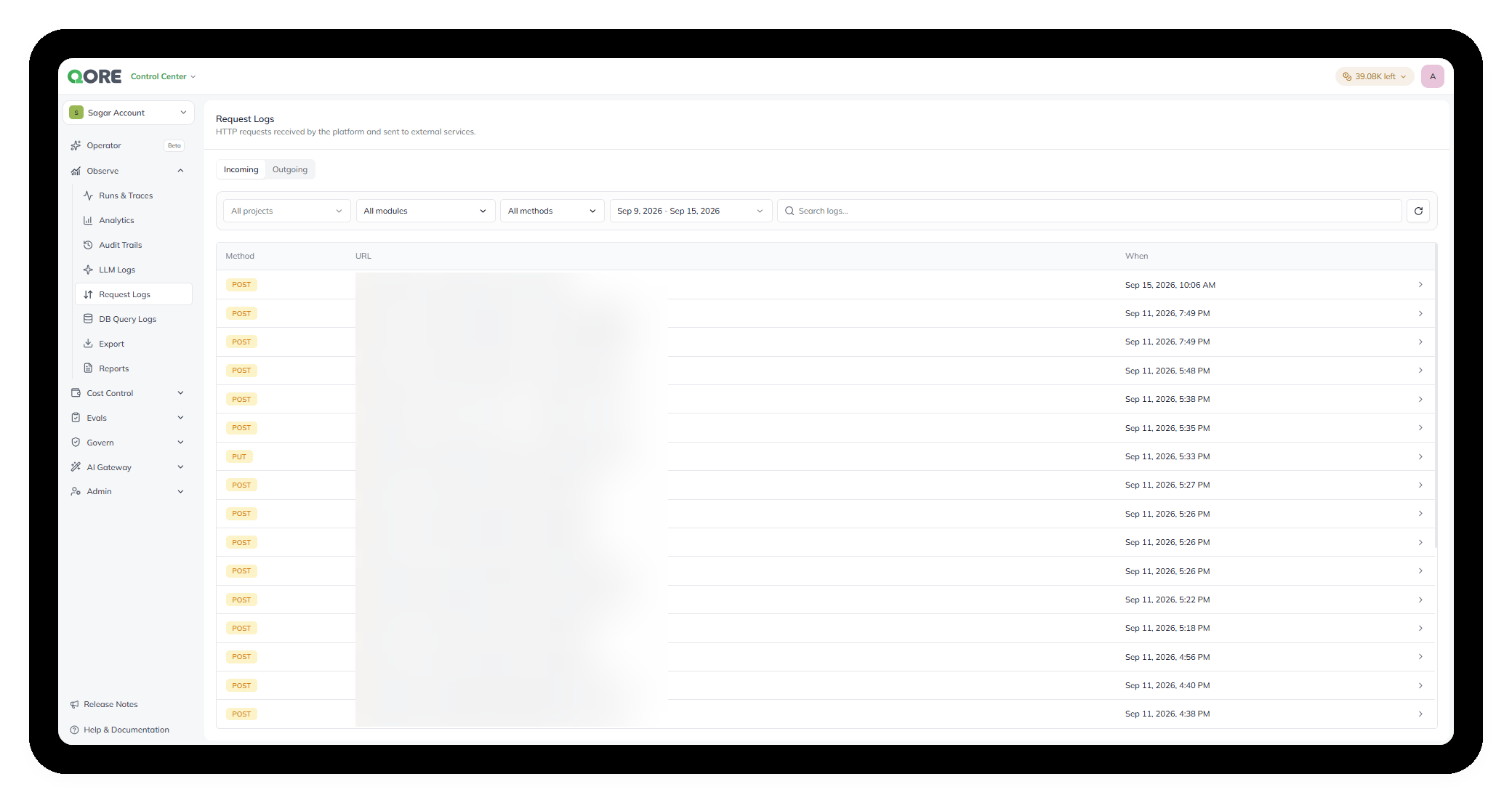Viewport: 1512px width, 803px height.
Task: Click the DB Query Logs database icon
Action: [x=88, y=319]
